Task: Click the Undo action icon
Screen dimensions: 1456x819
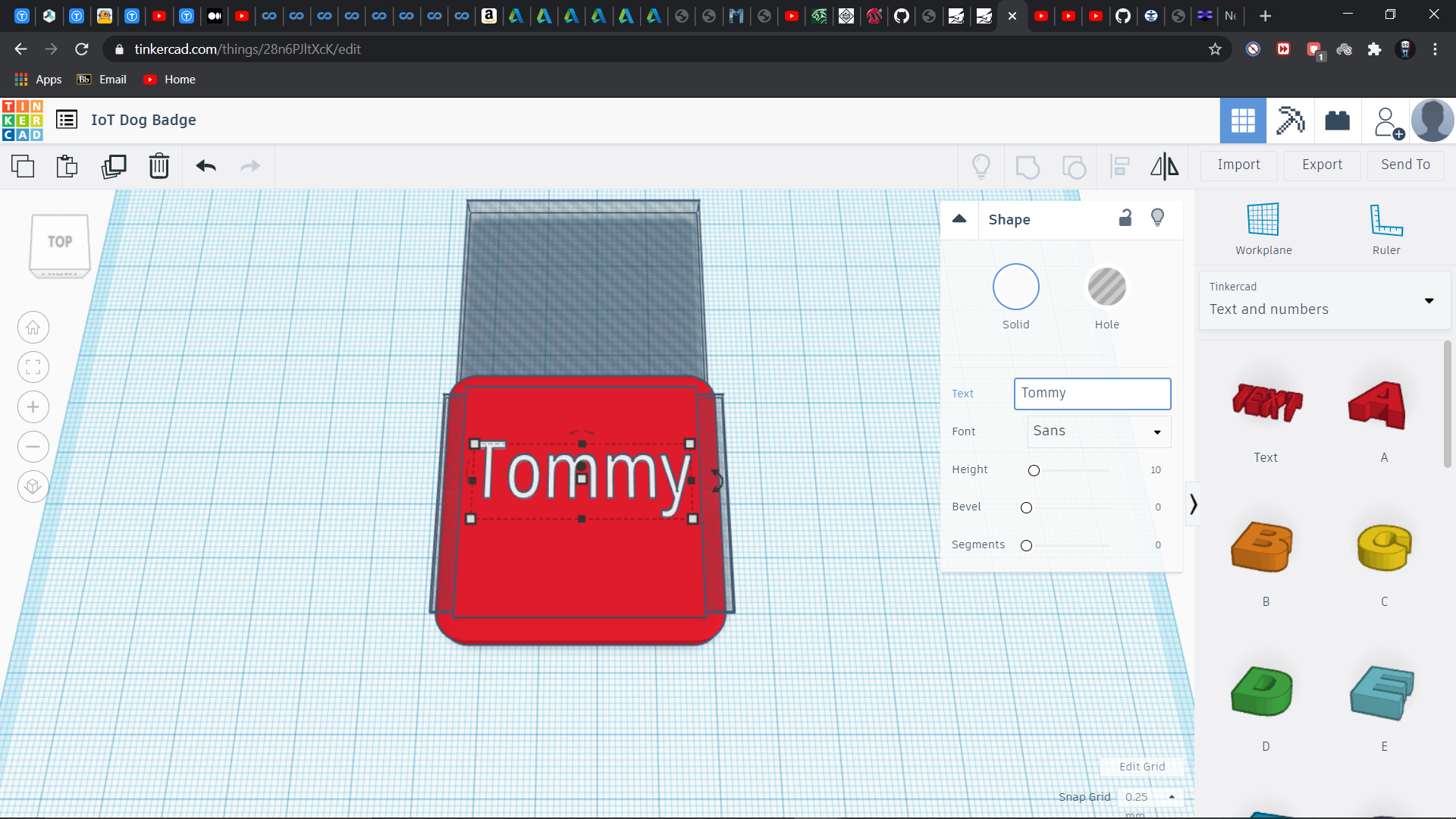Action: tap(206, 165)
